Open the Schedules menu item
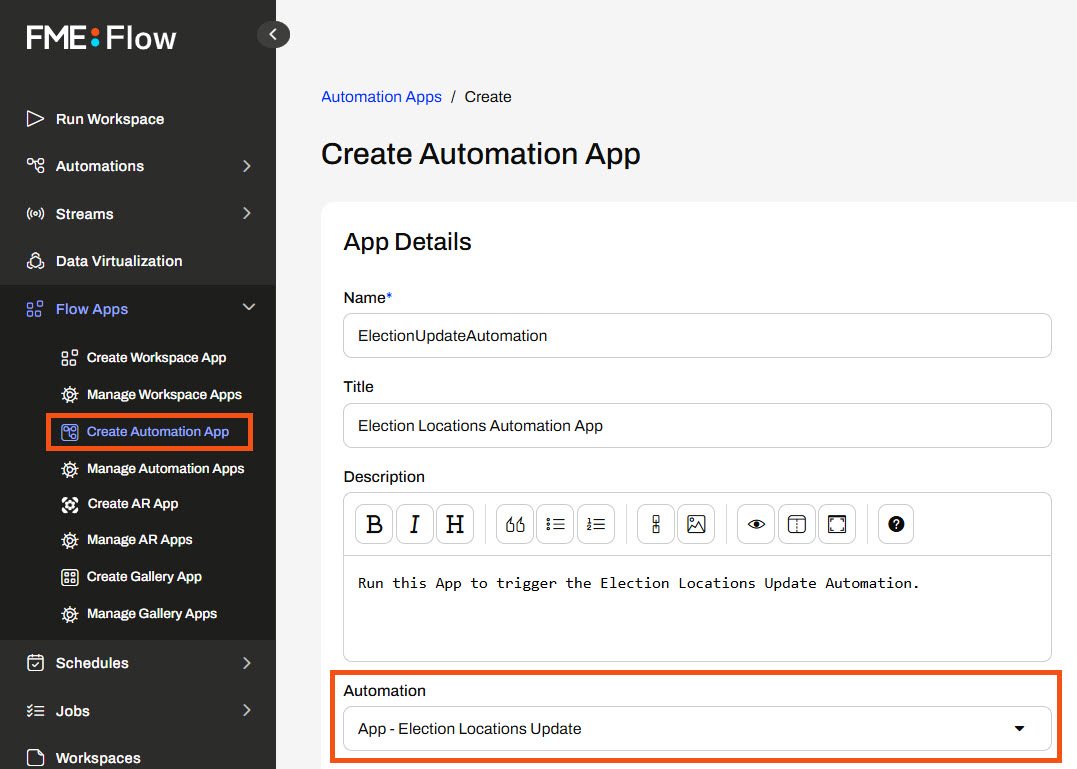 (92, 663)
